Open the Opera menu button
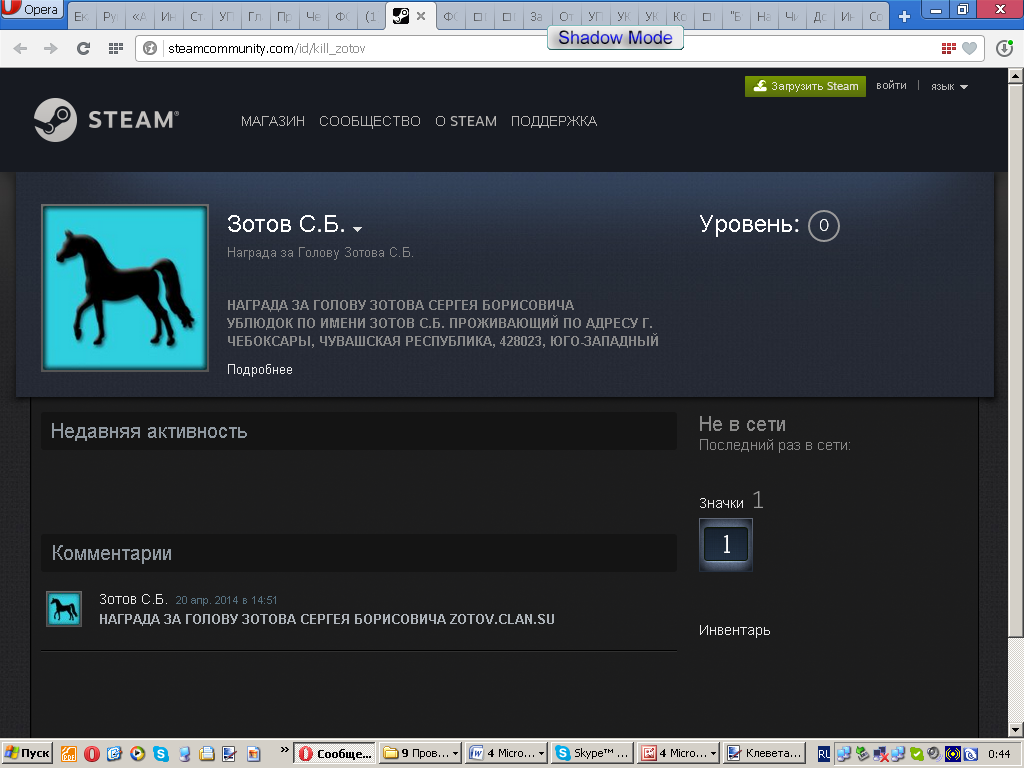This screenshot has width=1024, height=768. point(32,10)
